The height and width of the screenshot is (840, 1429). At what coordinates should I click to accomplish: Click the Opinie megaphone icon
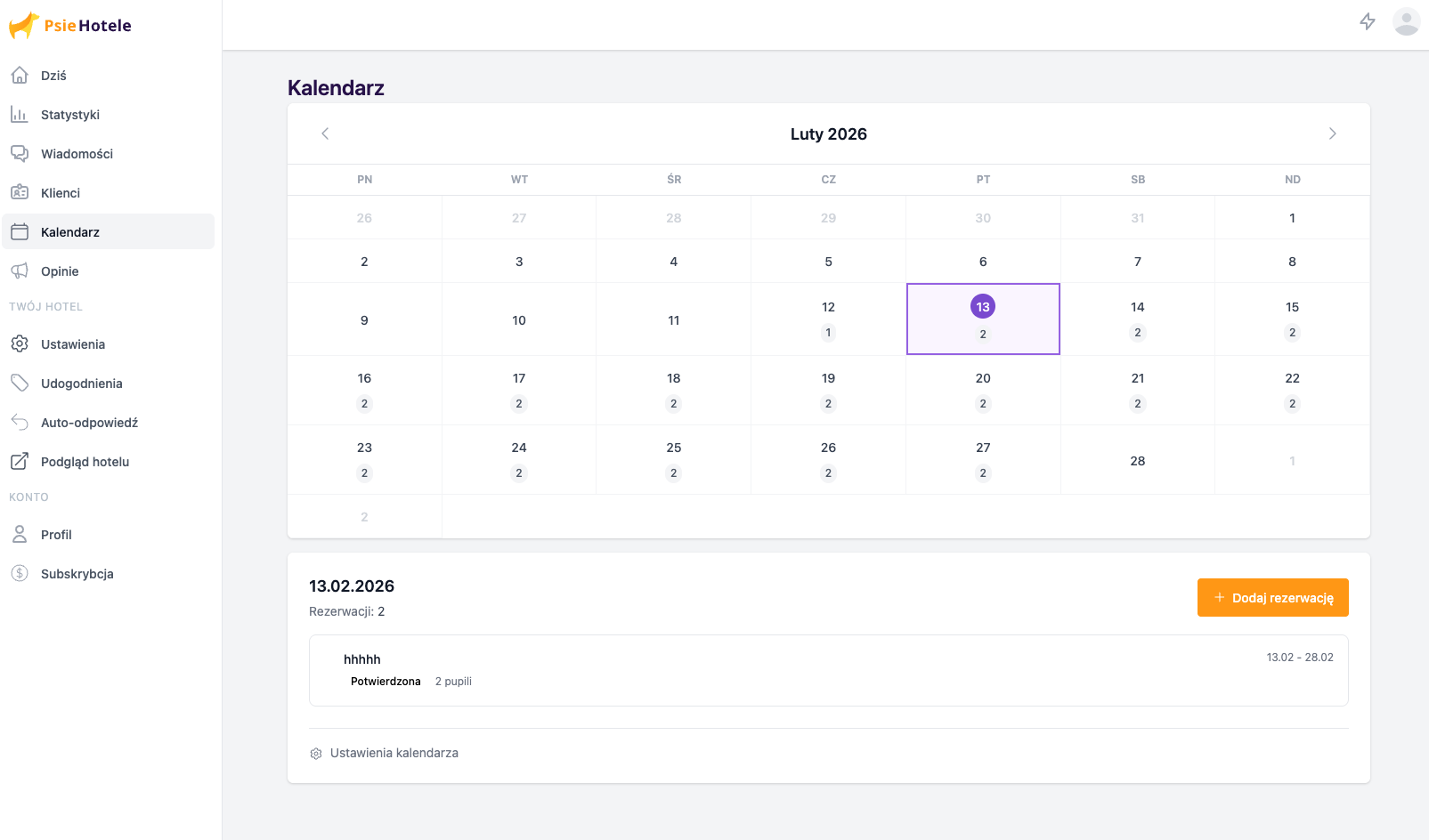pos(20,271)
